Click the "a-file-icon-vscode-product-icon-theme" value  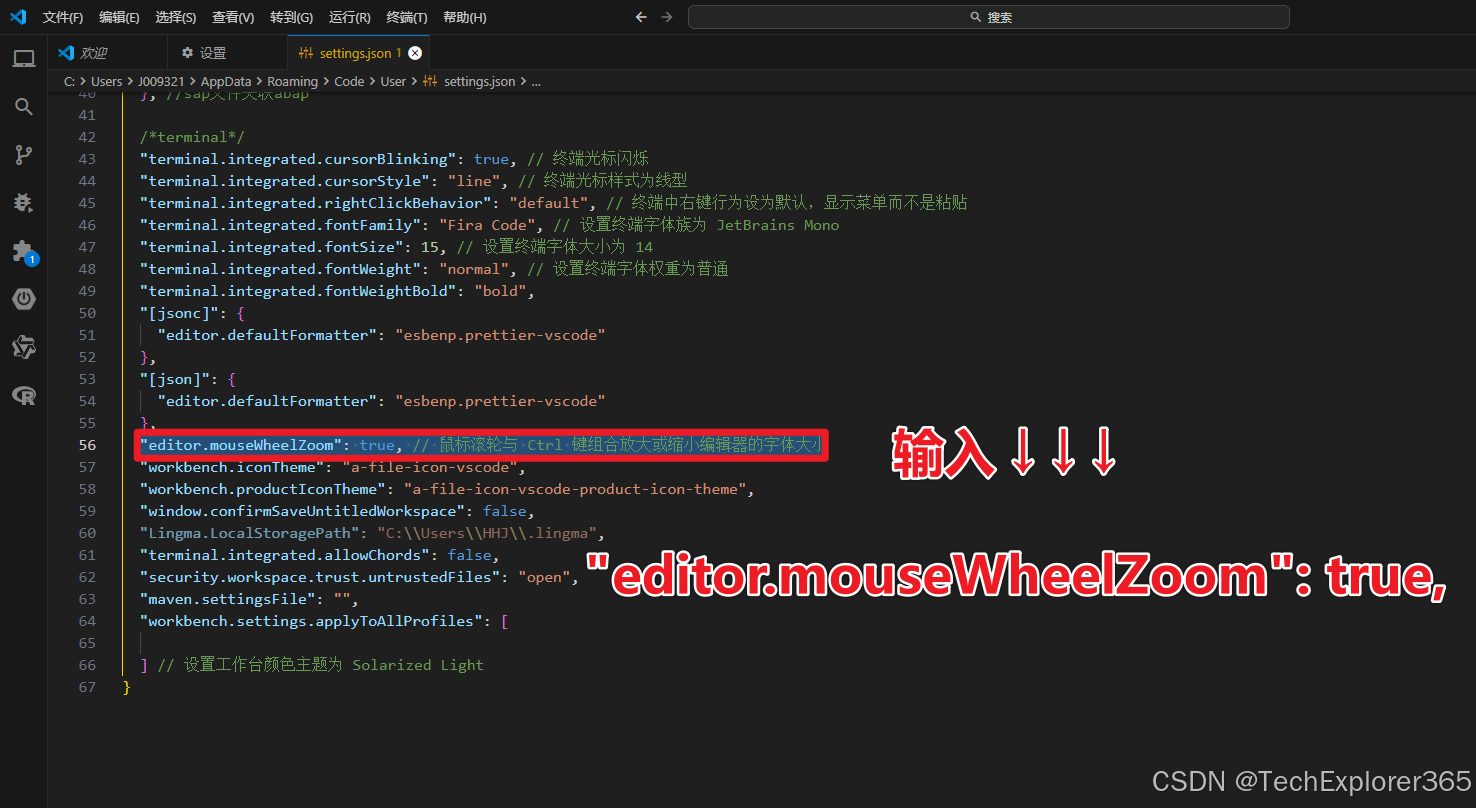[577, 489]
